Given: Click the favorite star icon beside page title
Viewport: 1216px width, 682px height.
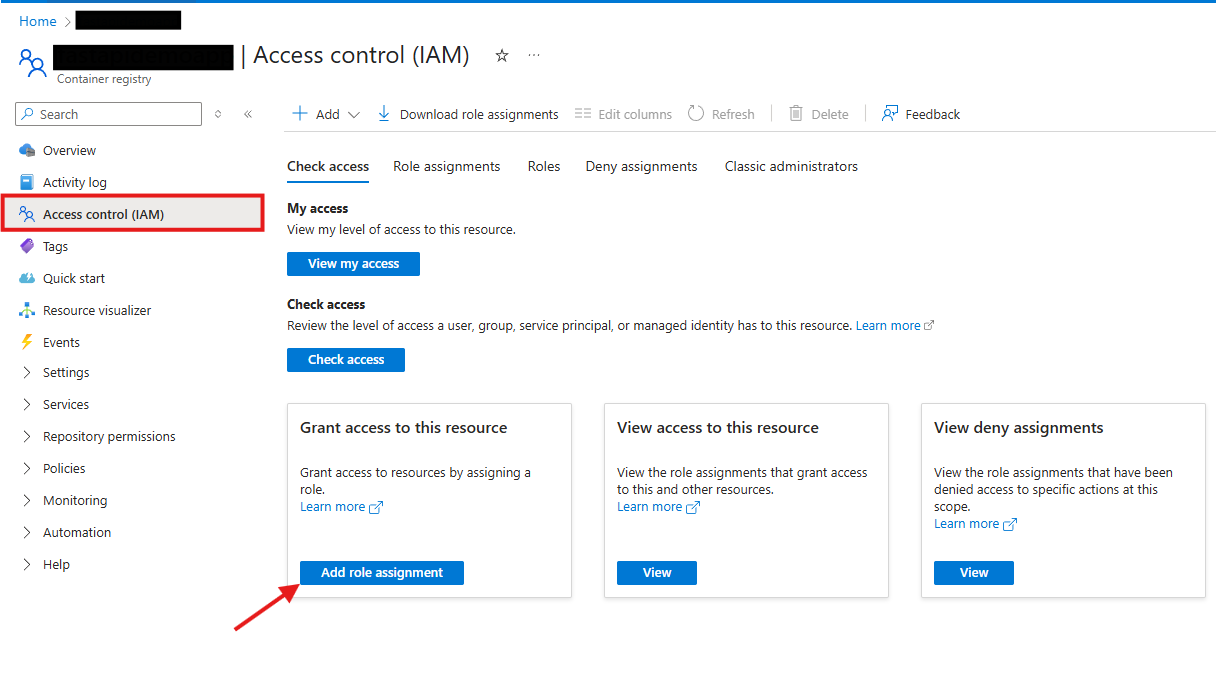Looking at the screenshot, I should [x=502, y=56].
